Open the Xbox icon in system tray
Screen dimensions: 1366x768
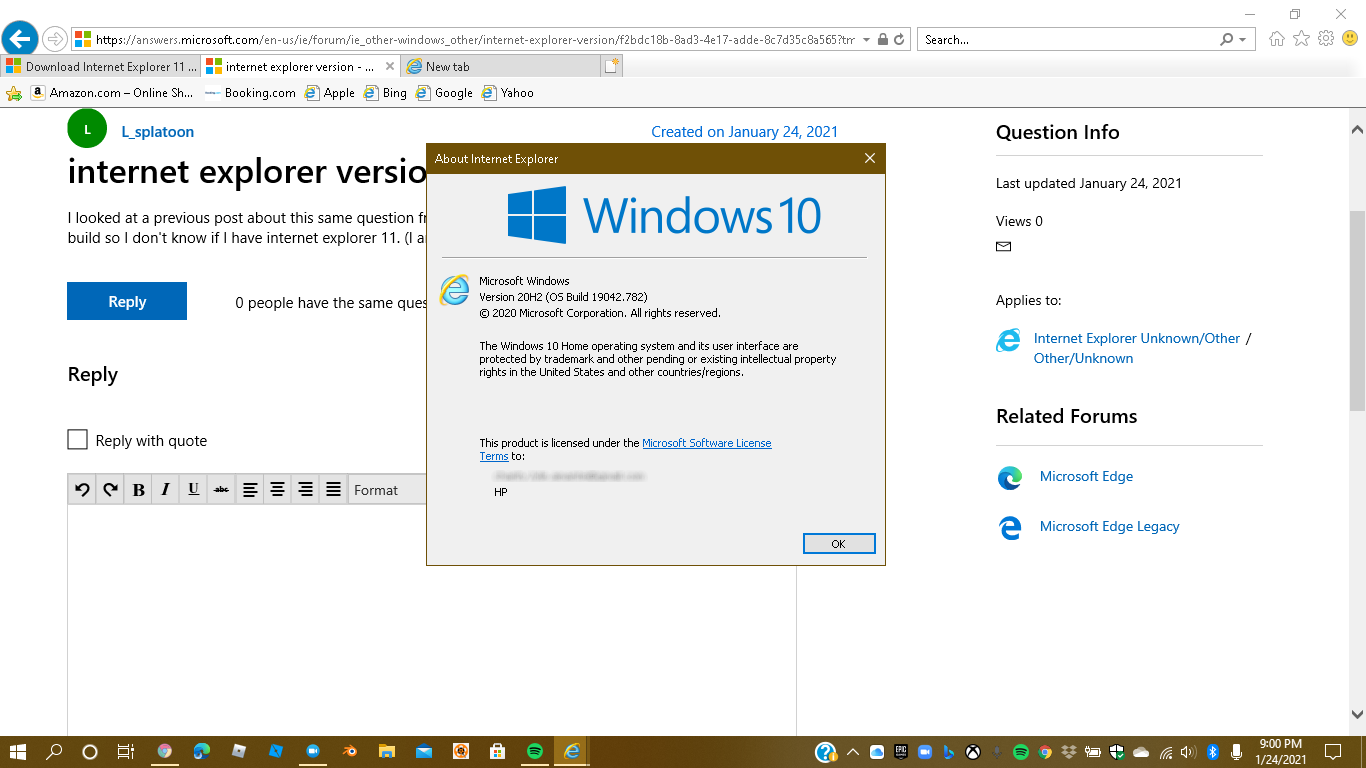click(973, 752)
